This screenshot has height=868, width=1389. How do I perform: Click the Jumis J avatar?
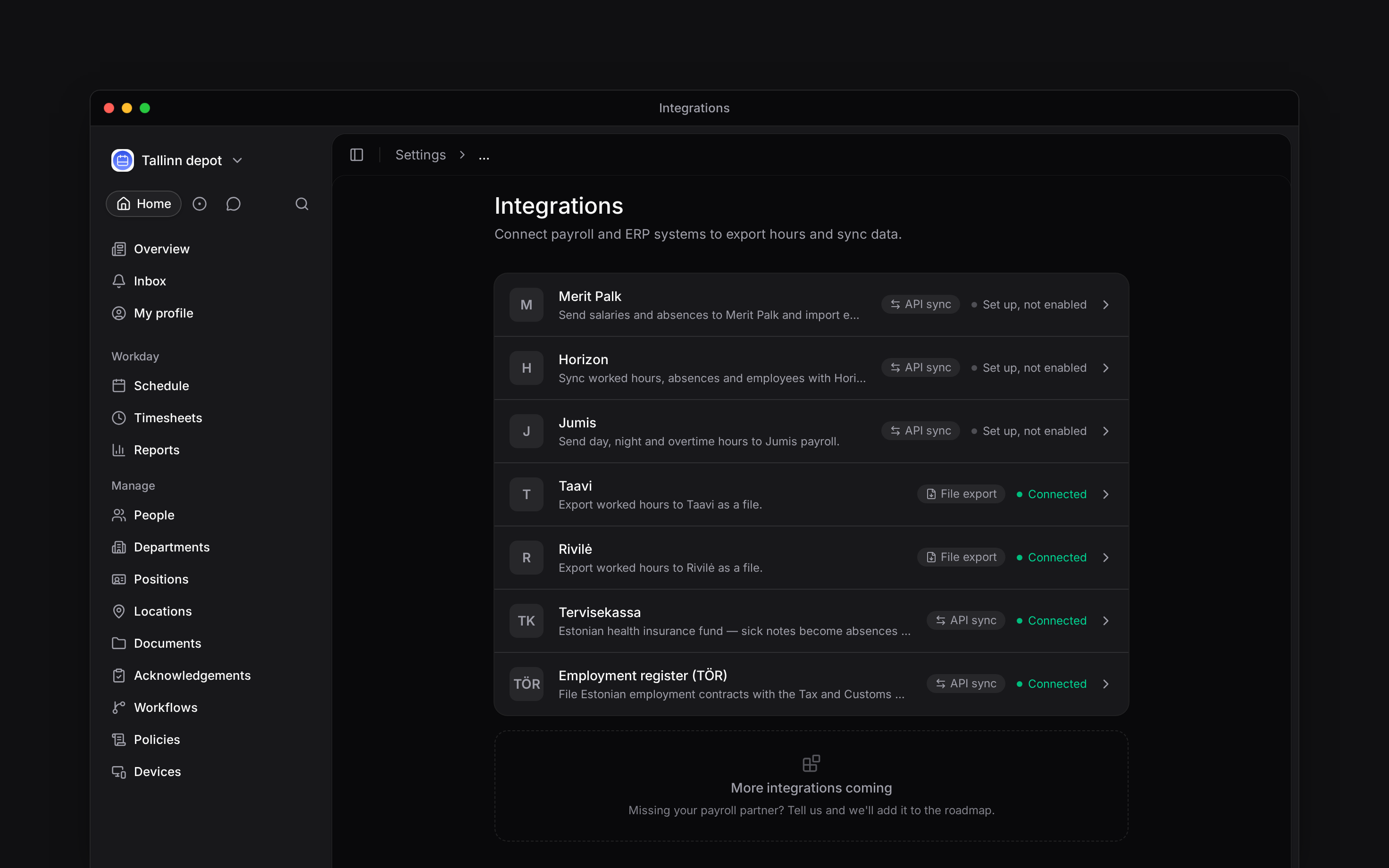(x=527, y=431)
